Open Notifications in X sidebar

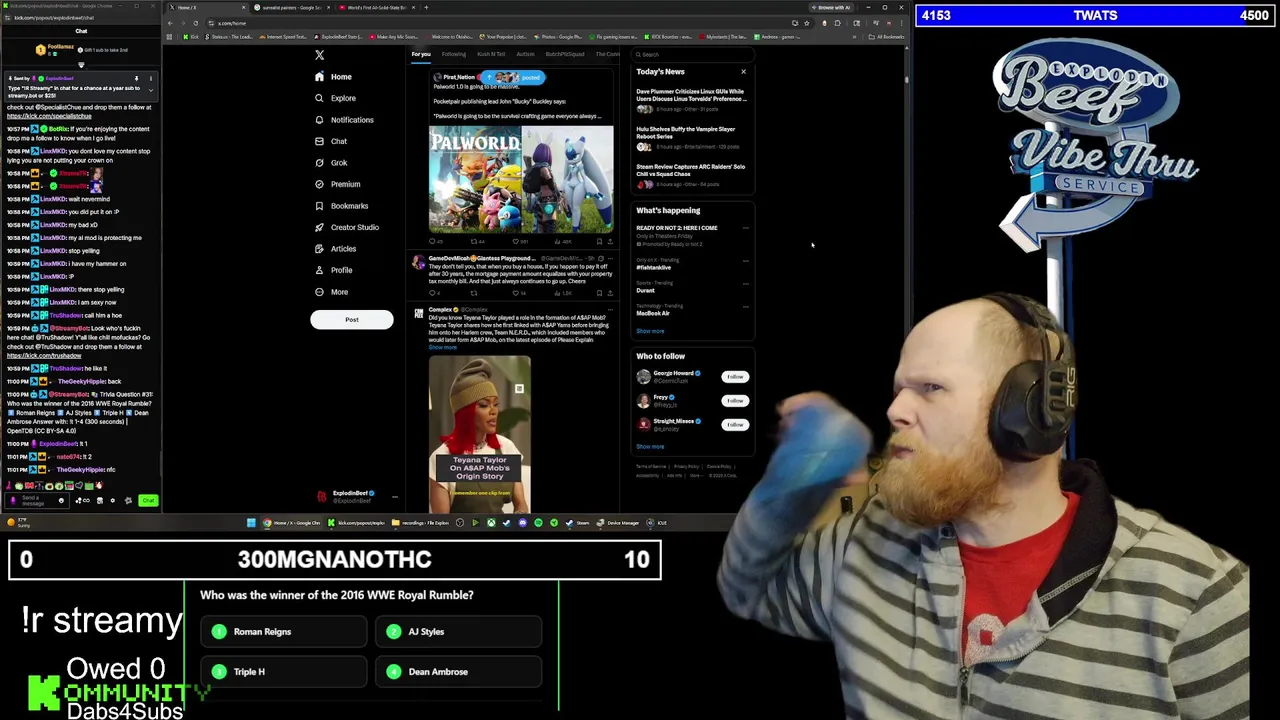pyautogui.click(x=344, y=120)
